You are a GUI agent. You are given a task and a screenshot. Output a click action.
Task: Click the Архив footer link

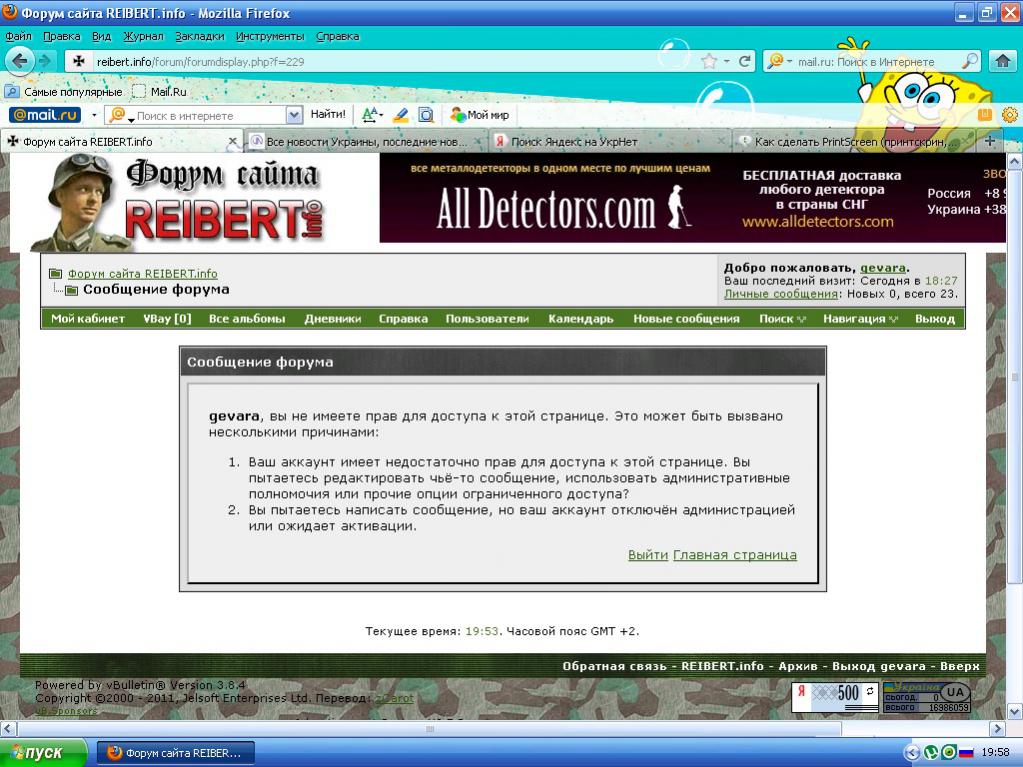798,666
